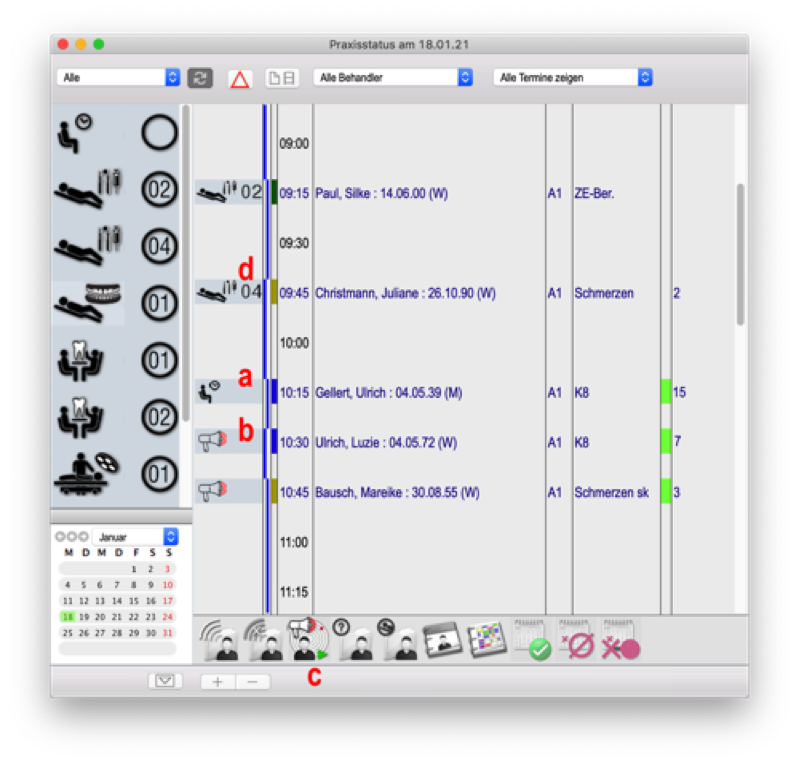
Task: Select day 24 in the mini calendar
Action: point(167,617)
